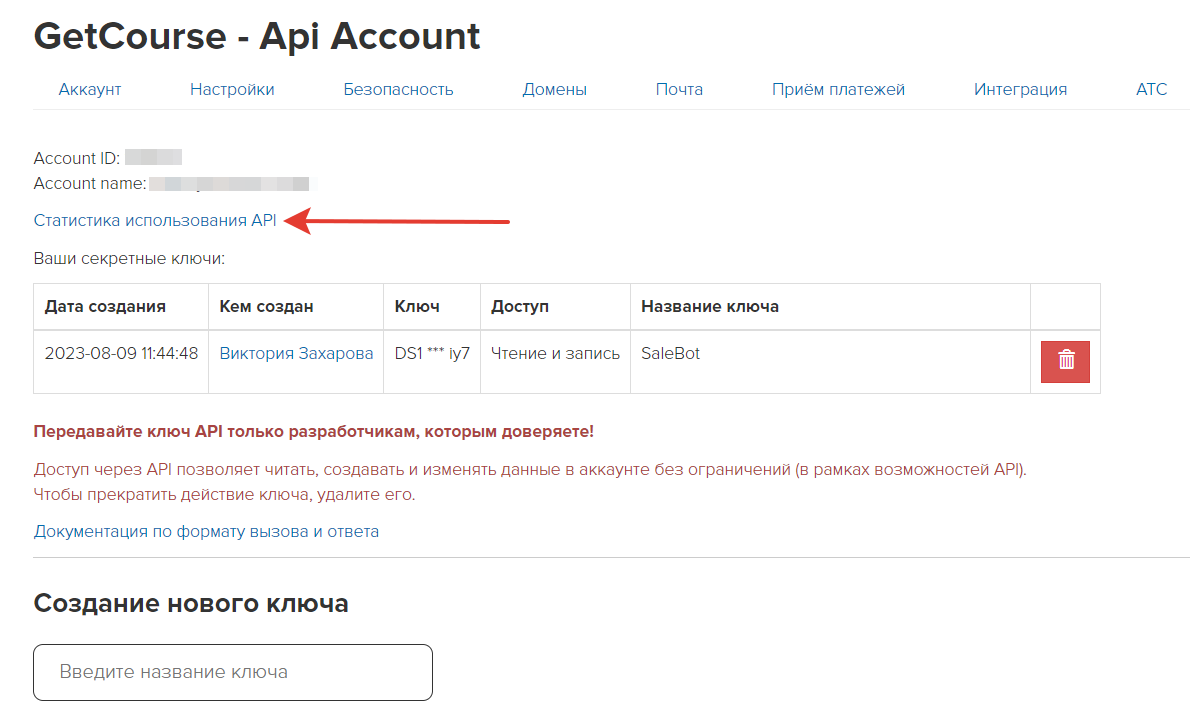Open the АТС tab
Screen dimensions: 1190x717
[1151, 90]
